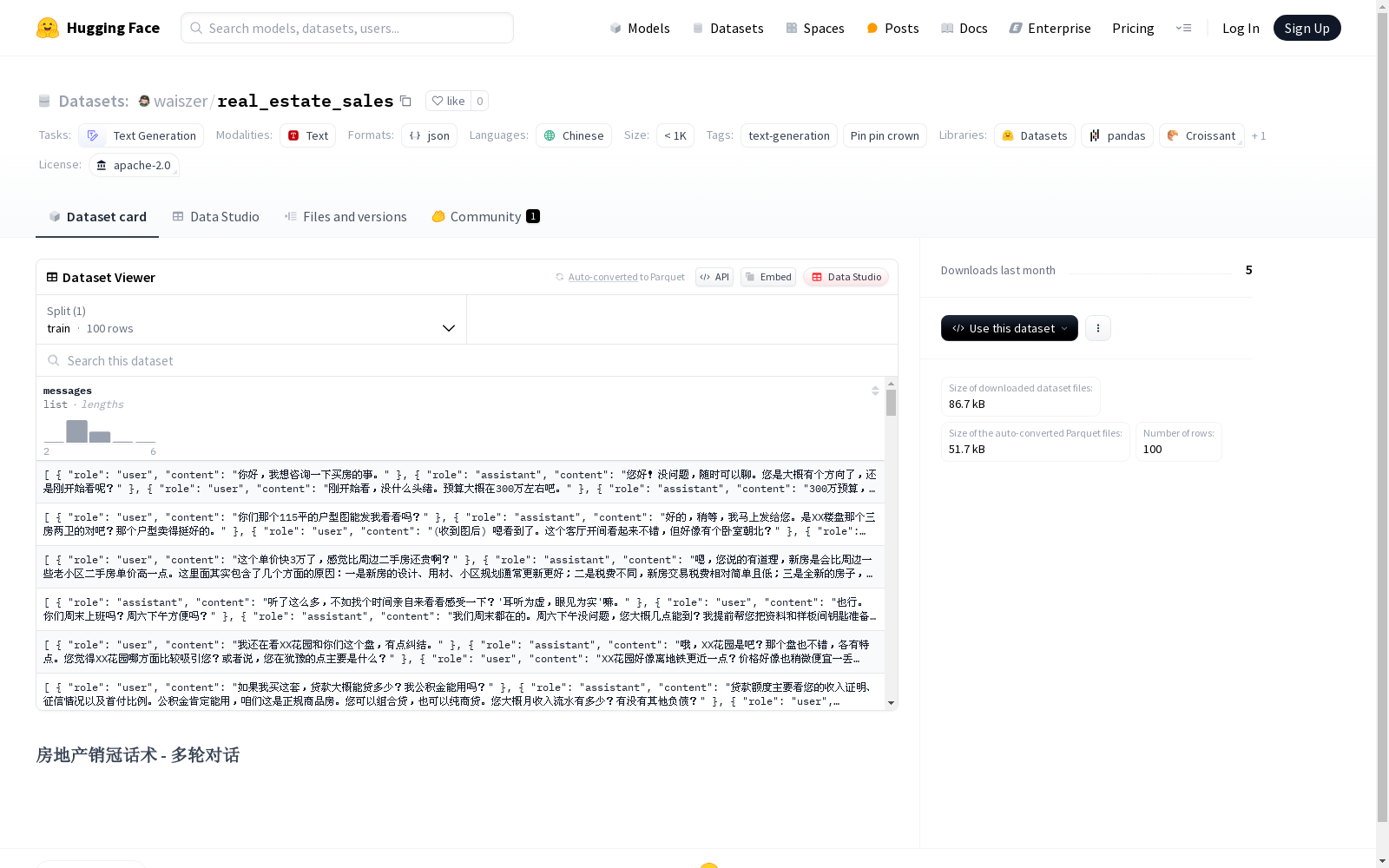
Task: Click the Hugging Face logo icon
Action: coord(48,28)
